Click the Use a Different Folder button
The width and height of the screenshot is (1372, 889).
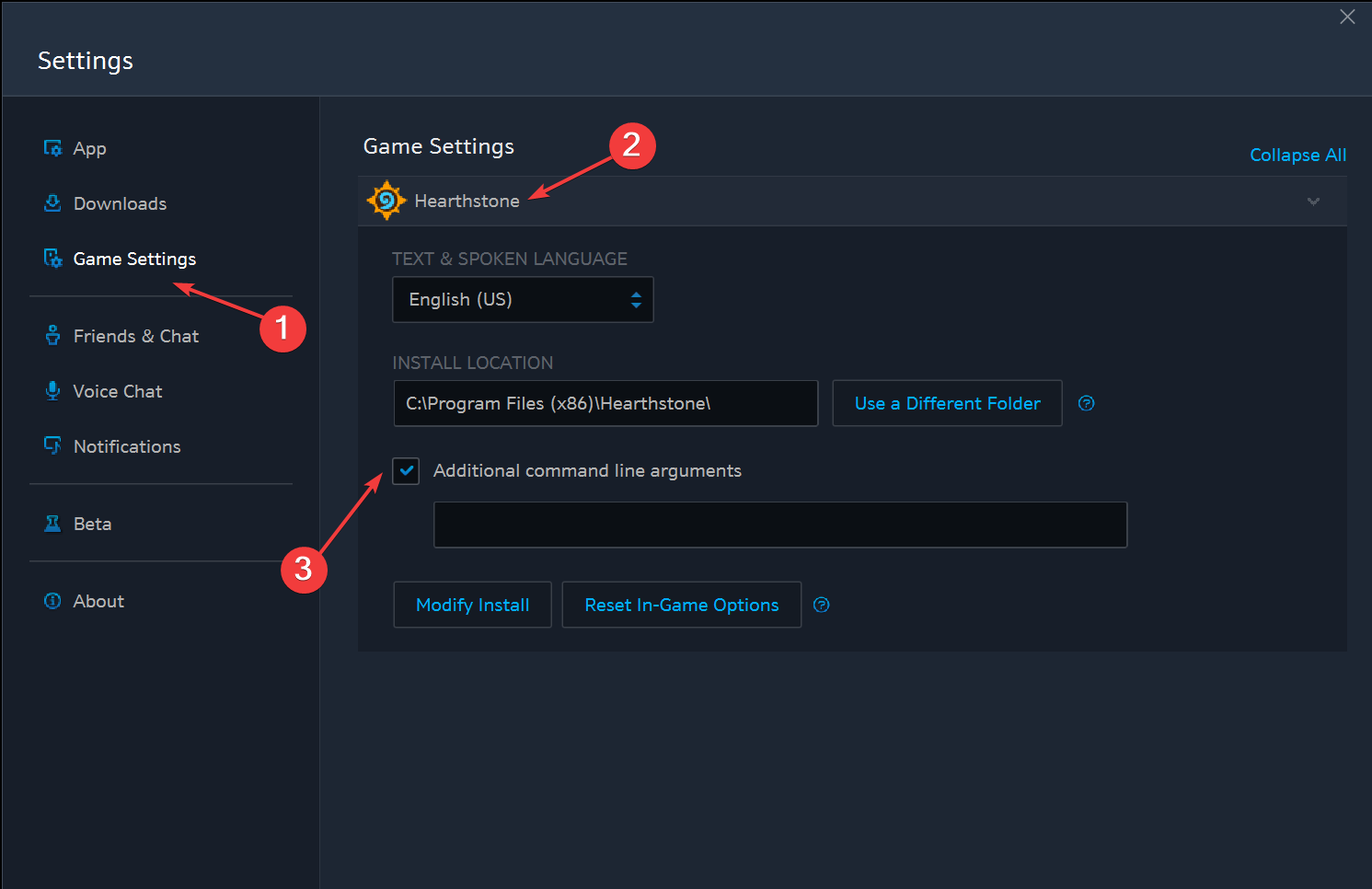click(x=947, y=403)
